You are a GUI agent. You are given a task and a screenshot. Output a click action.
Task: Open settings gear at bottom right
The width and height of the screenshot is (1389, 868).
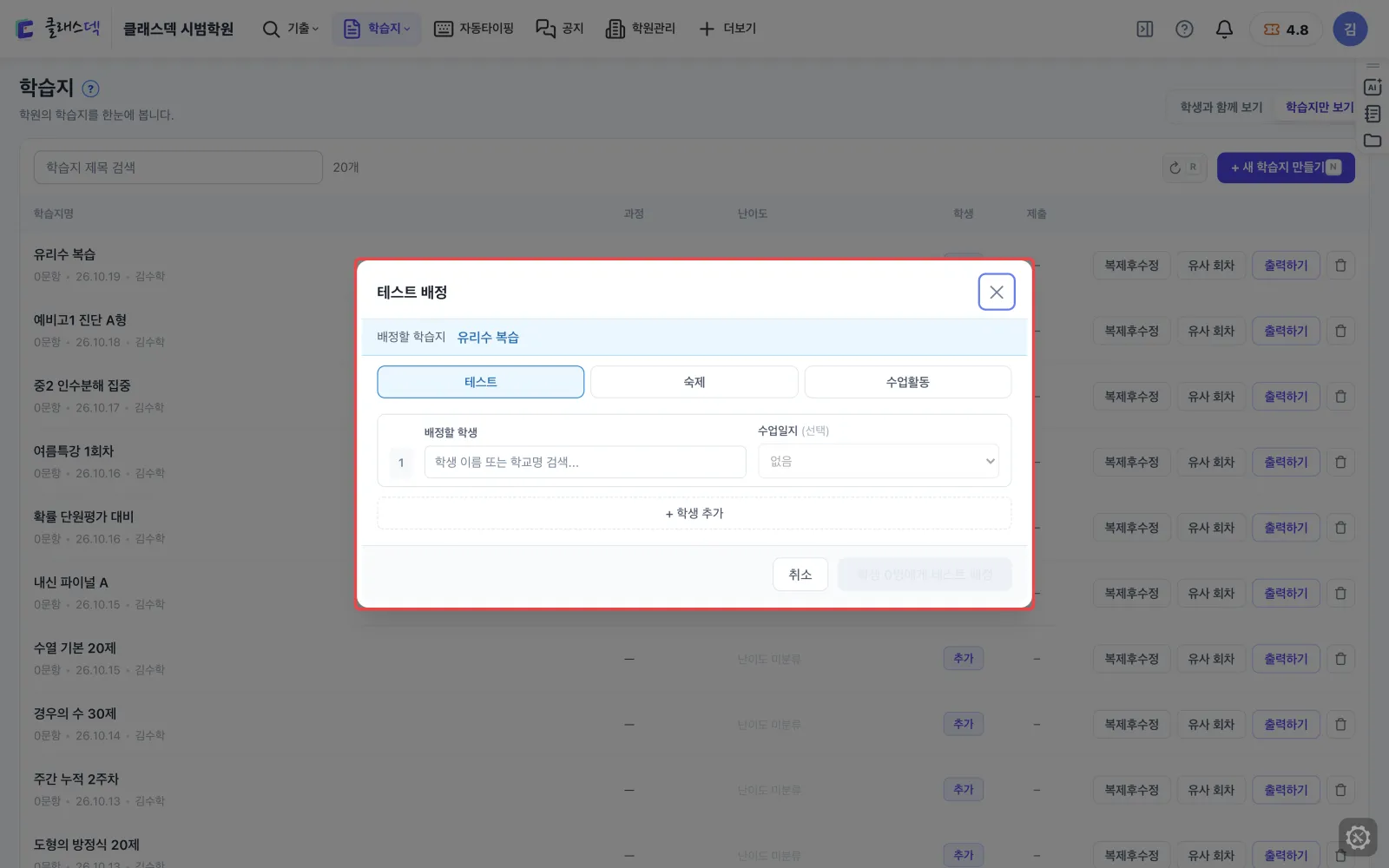pos(1358,838)
